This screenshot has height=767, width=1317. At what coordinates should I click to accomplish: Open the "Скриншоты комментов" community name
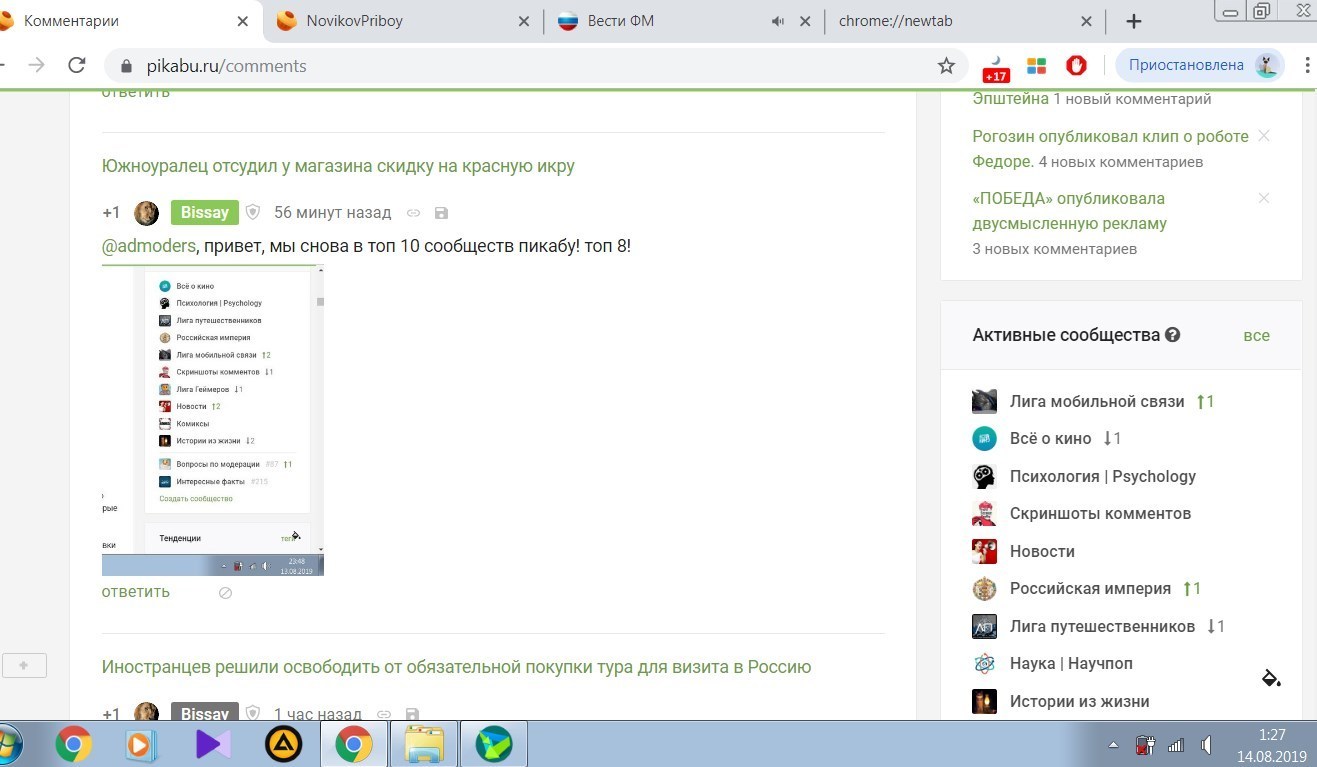coord(1100,514)
